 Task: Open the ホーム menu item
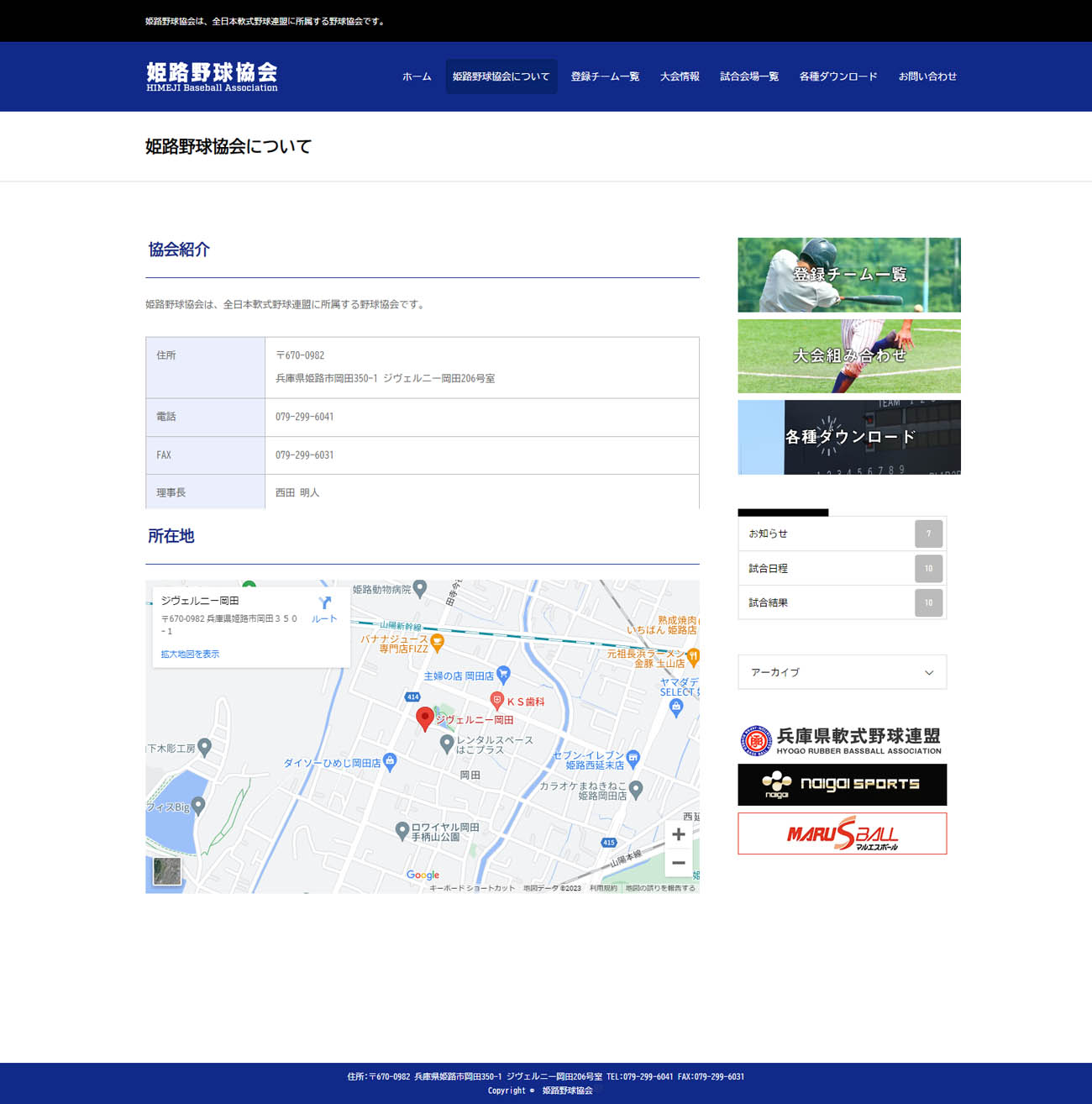click(417, 76)
